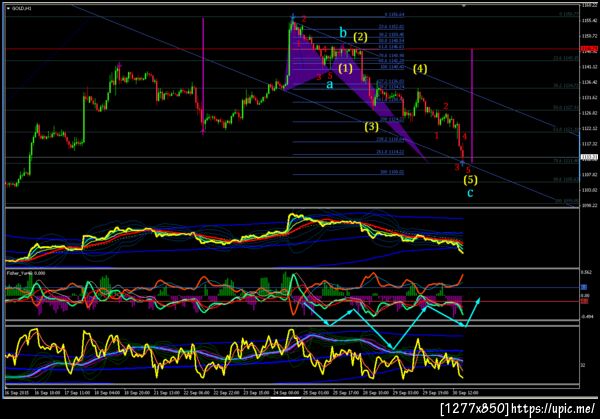Click the 1126.82 price scale value
This screenshot has height=419, width=600.
589,113
